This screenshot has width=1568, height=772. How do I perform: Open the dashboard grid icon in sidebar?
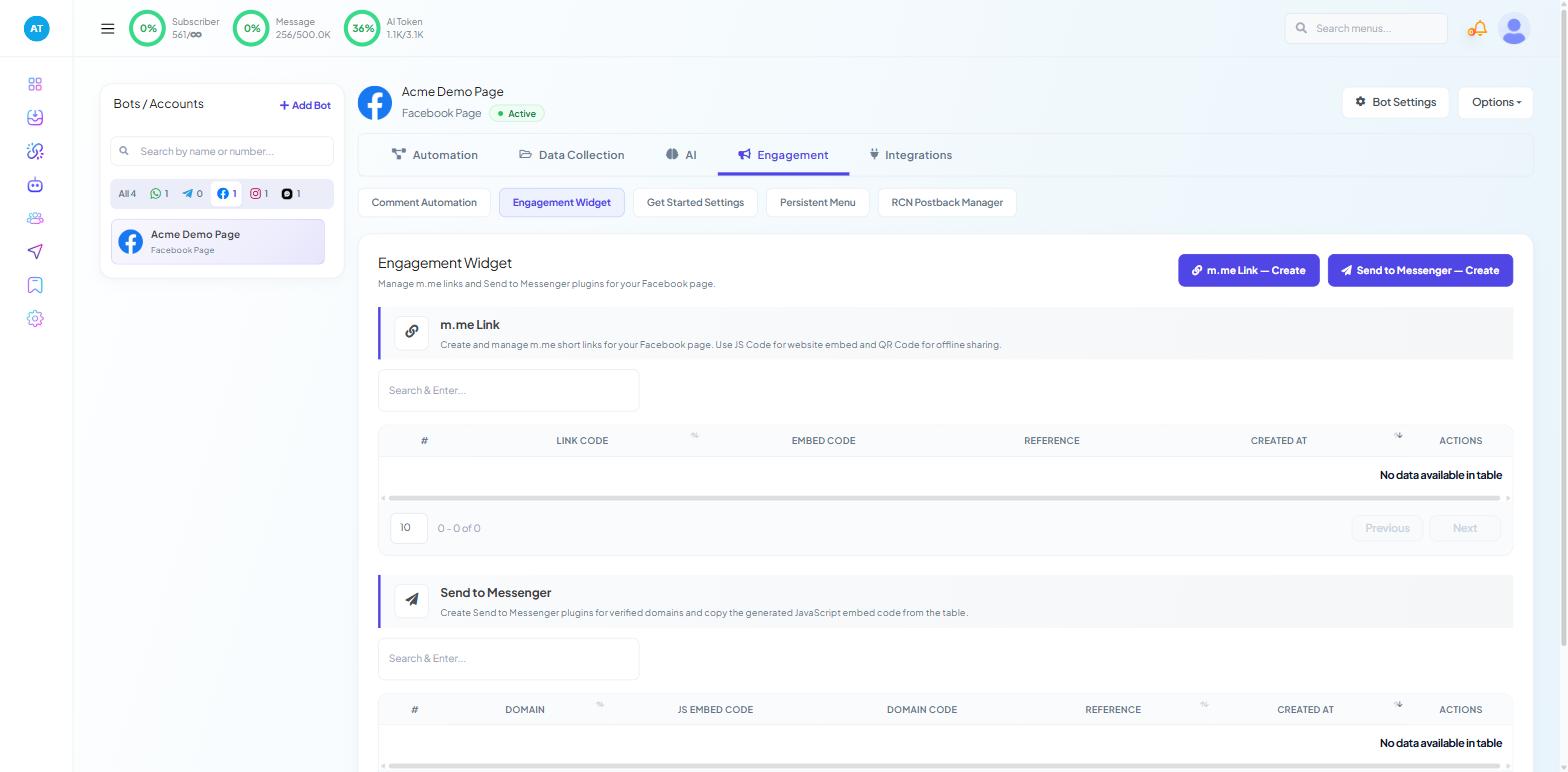pos(35,84)
